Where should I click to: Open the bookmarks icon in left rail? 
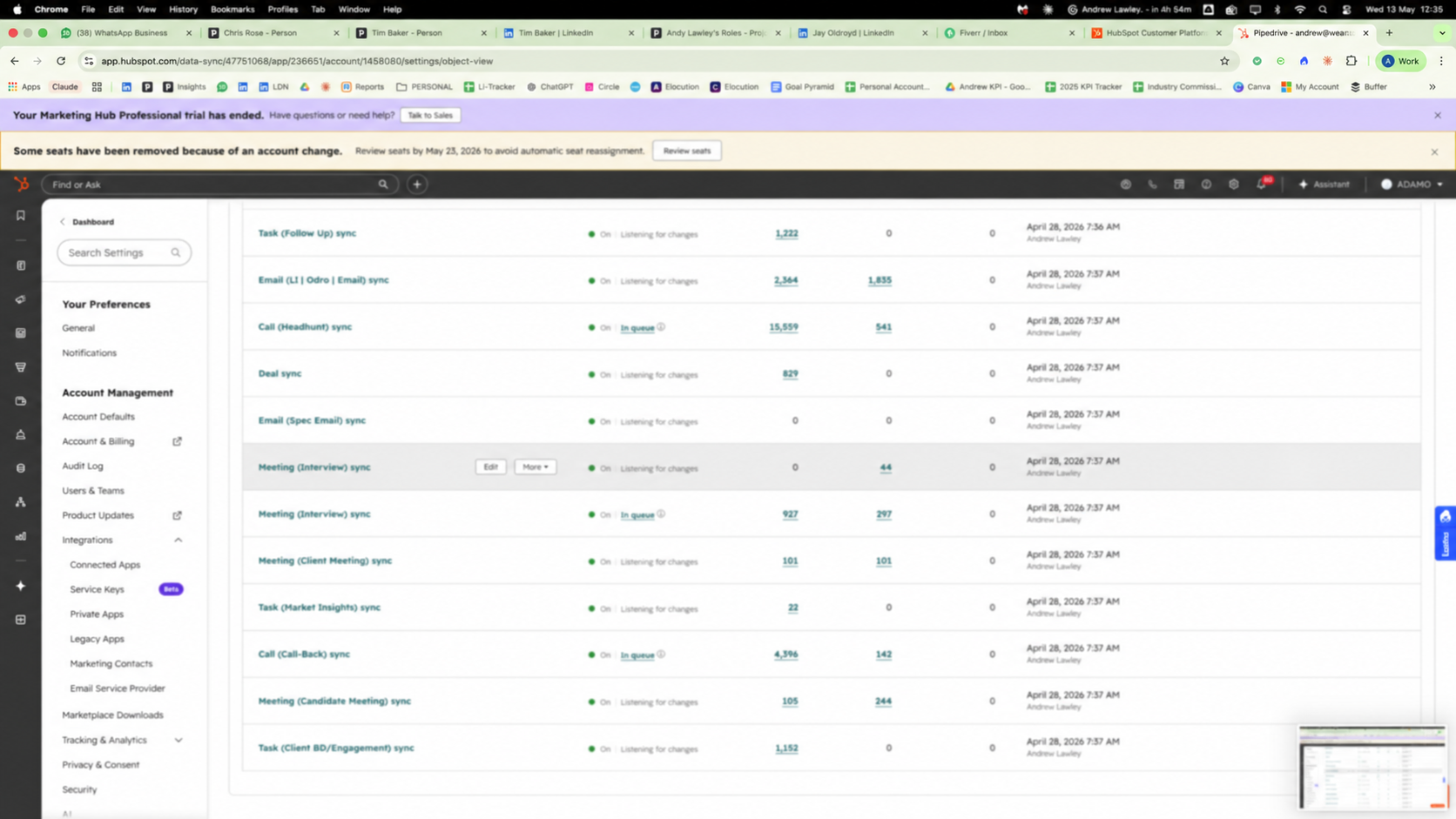(x=21, y=216)
